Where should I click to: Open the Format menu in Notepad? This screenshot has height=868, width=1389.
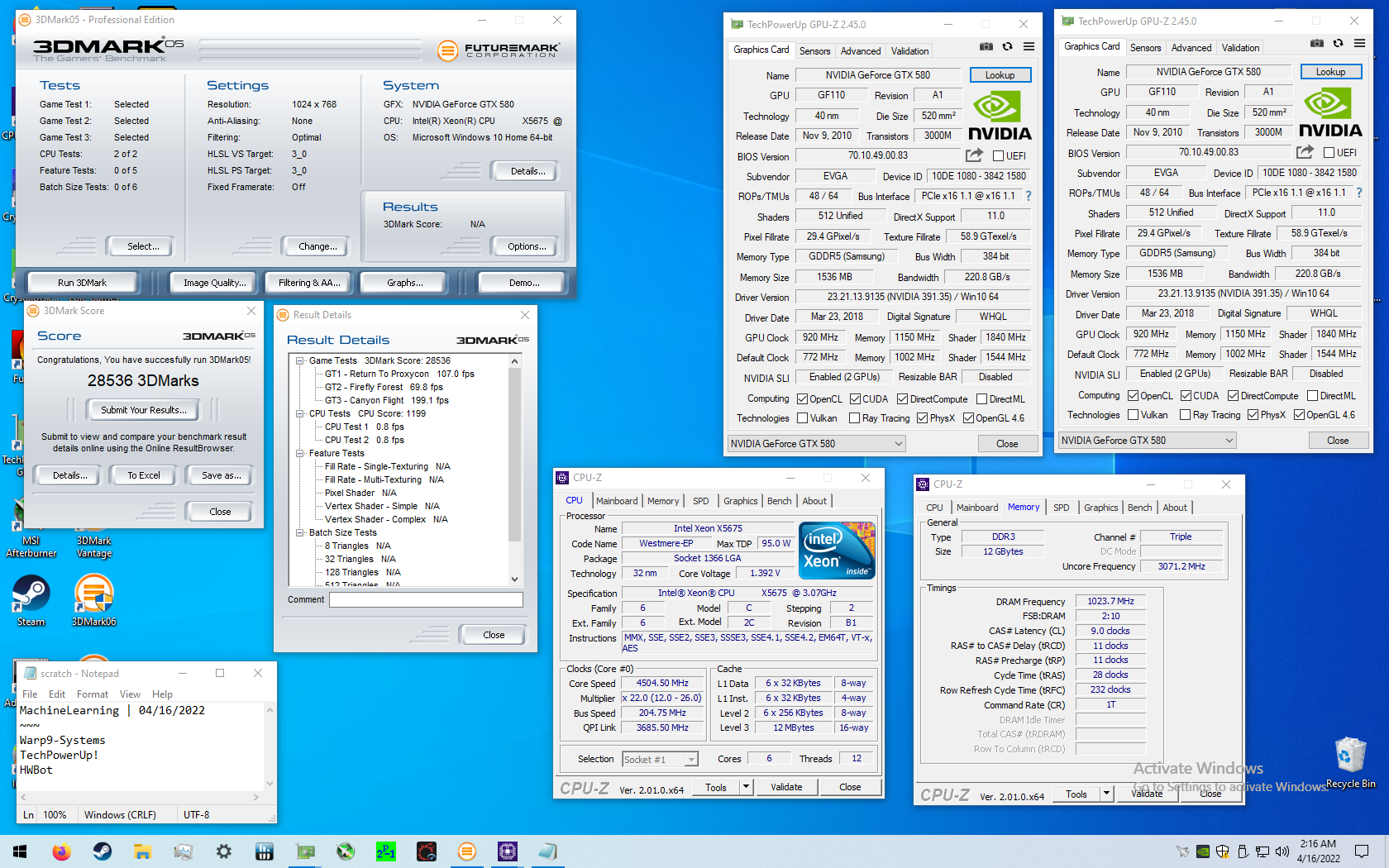click(93, 694)
